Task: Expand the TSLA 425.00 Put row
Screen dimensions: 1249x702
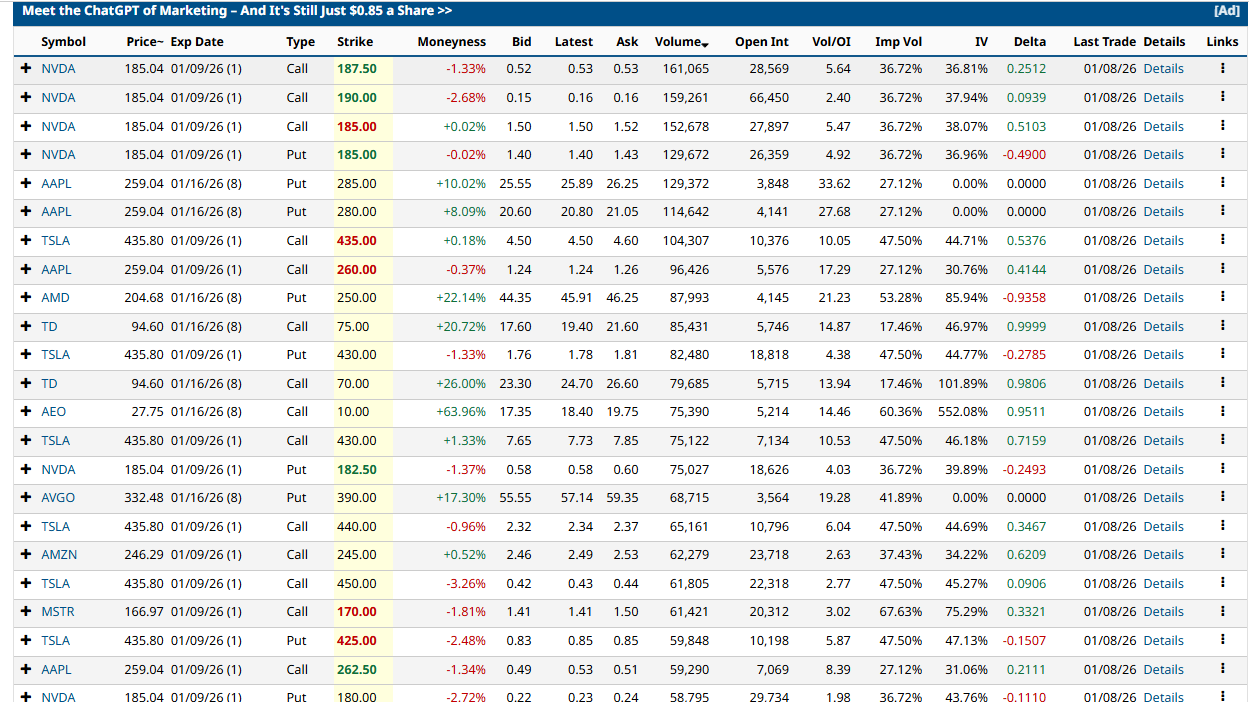Action: coord(26,641)
